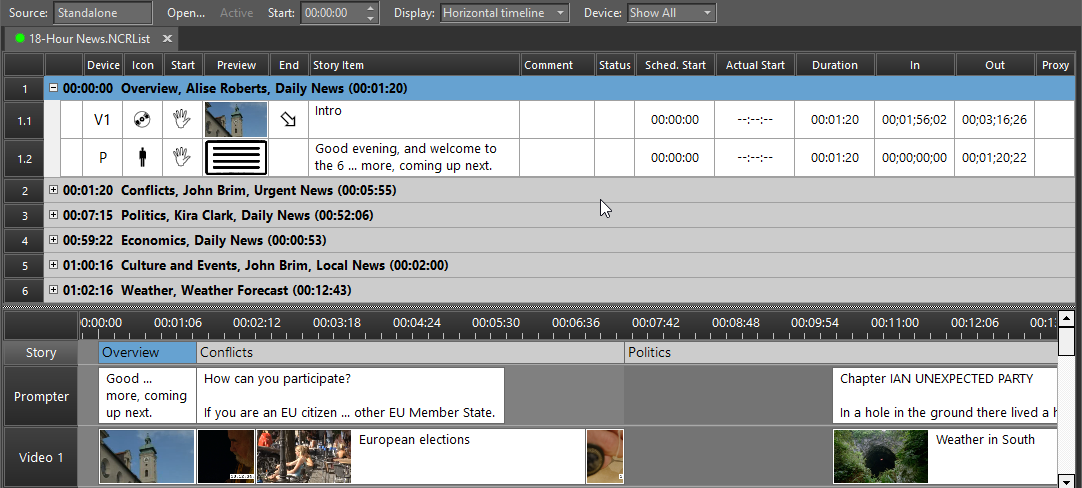Click the end arrow icon in row 1.1
This screenshot has width=1082, height=488.
point(288,120)
